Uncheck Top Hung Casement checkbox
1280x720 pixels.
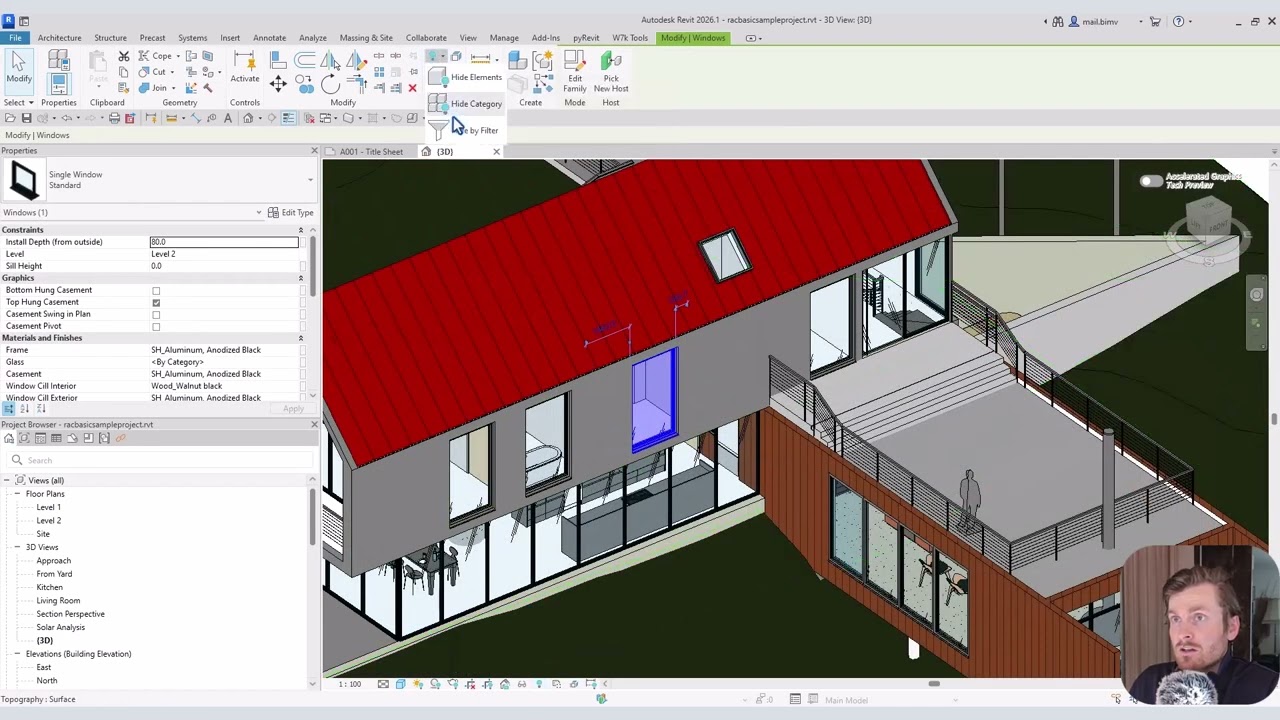click(x=156, y=302)
